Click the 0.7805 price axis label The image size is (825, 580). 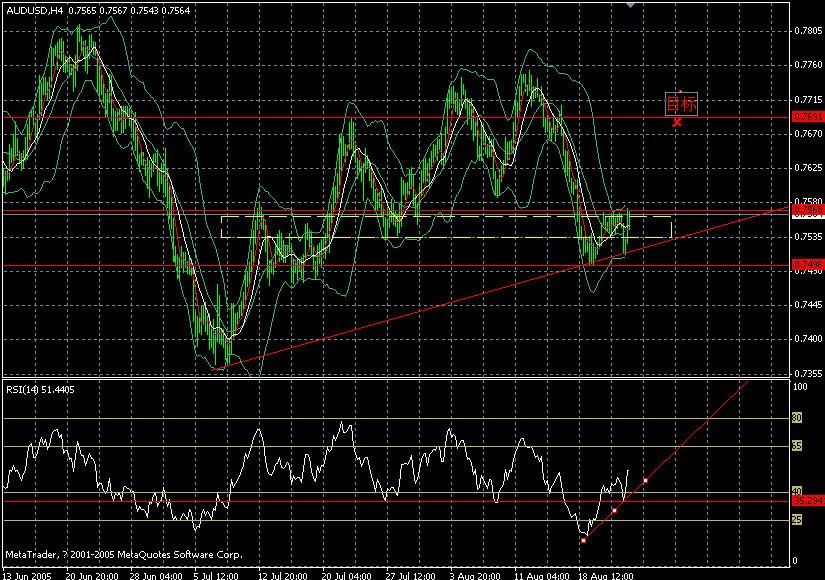tap(808, 31)
